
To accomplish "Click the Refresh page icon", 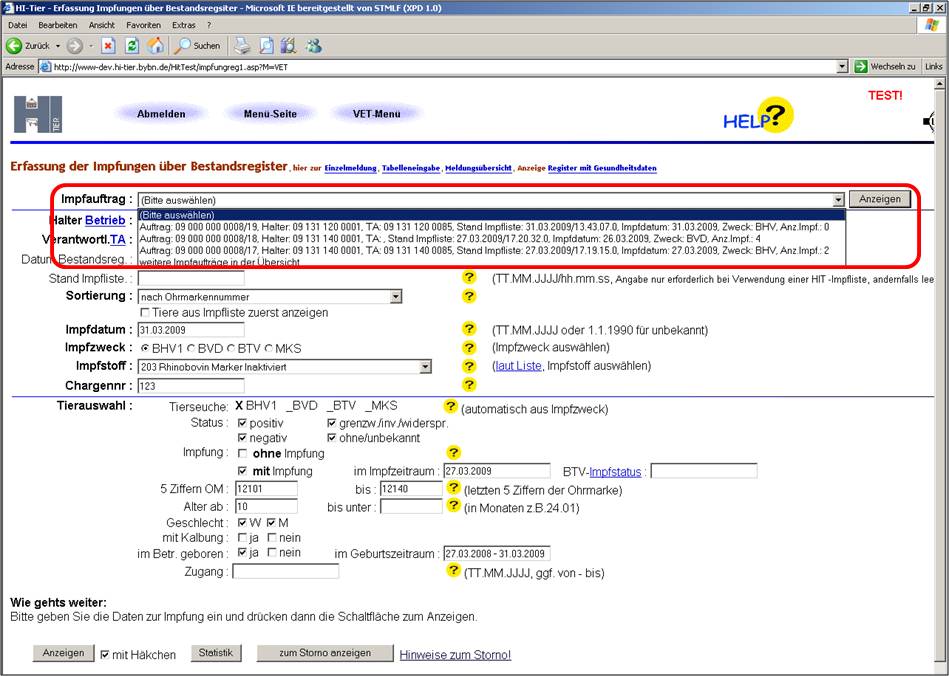I will point(132,46).
